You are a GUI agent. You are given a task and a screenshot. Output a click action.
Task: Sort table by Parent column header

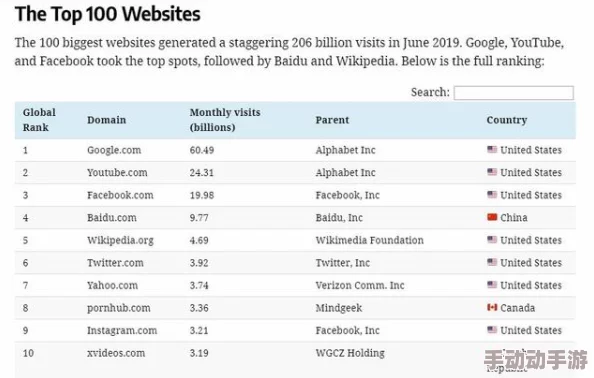(332, 120)
